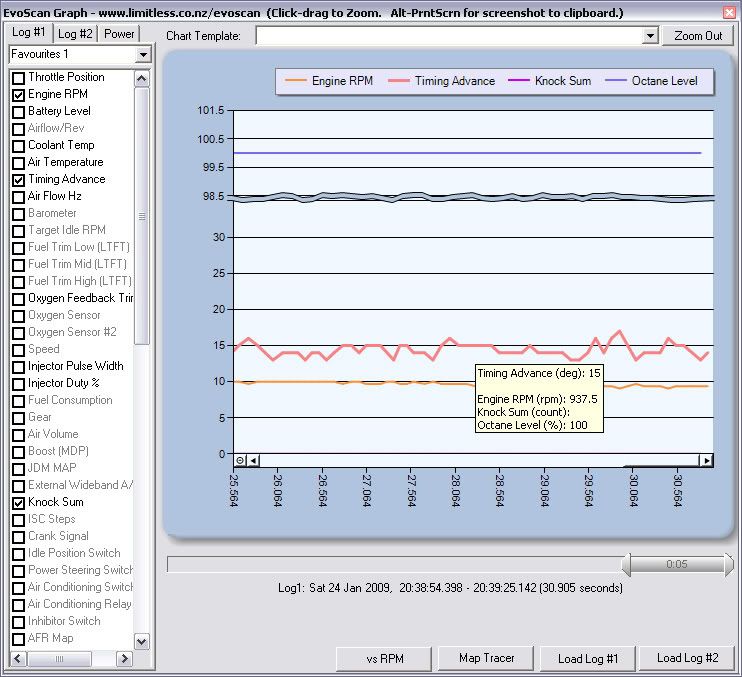
Task: Click the Log1 date and time text
Action: tap(450, 588)
